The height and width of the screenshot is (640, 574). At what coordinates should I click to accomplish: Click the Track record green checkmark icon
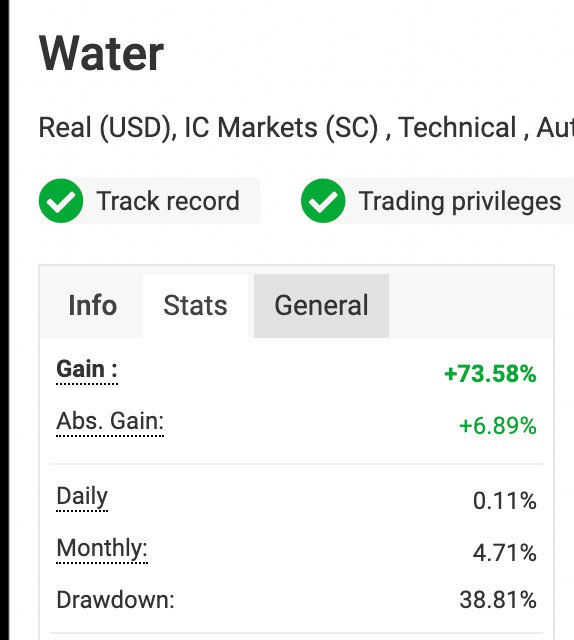point(61,201)
